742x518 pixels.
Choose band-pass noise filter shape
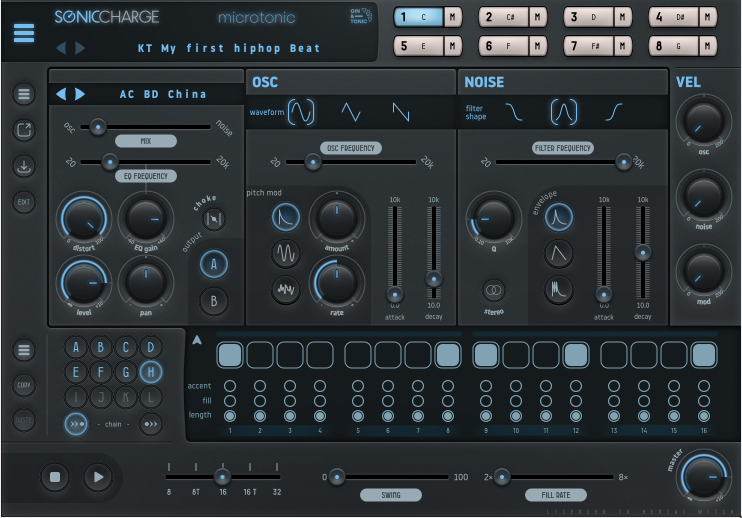tap(564, 112)
